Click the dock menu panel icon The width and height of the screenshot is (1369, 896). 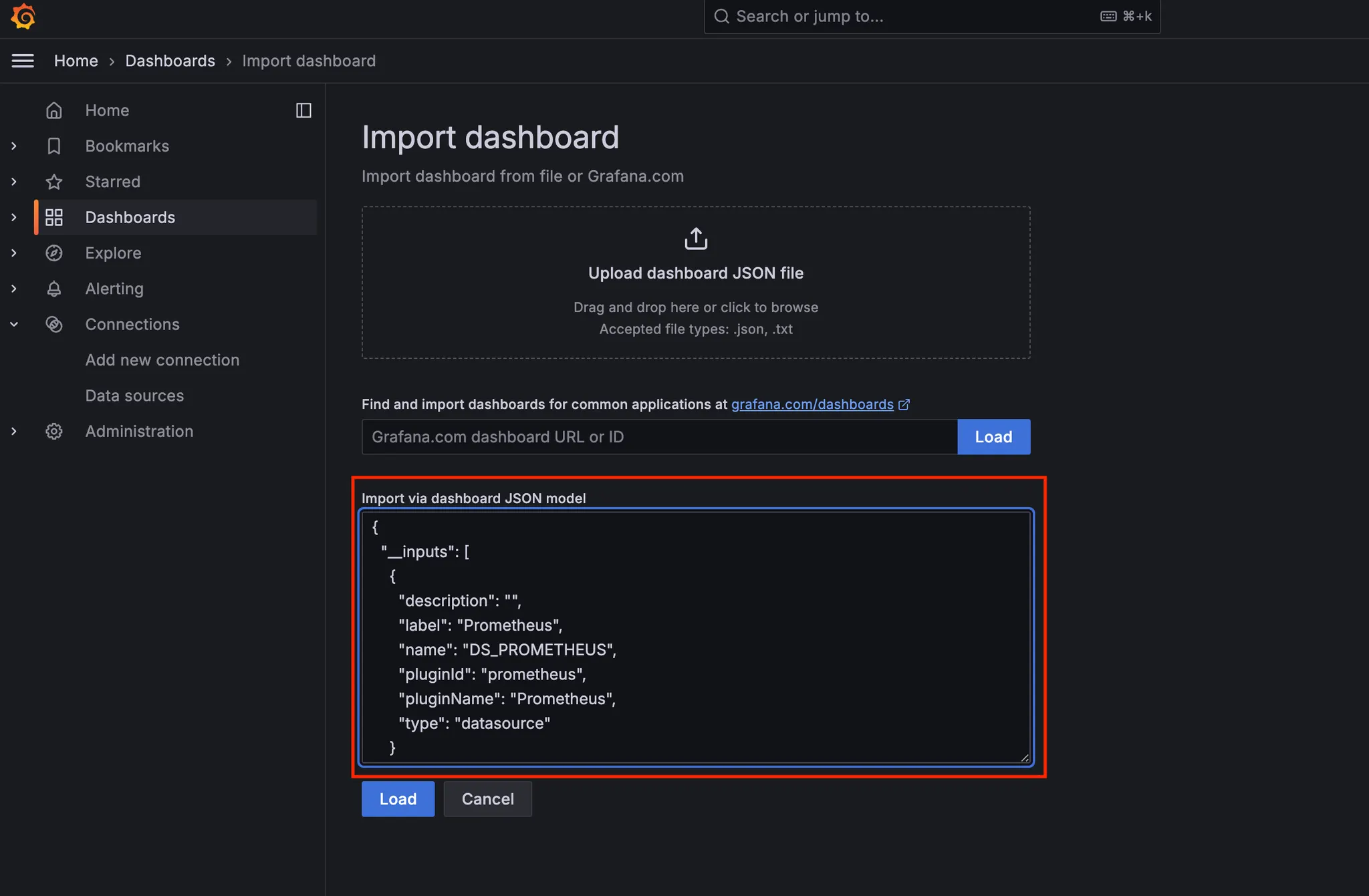303,110
